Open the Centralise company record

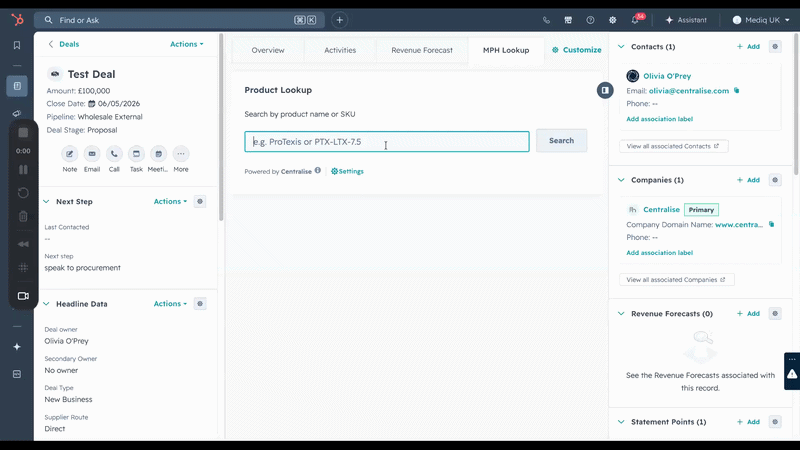pyautogui.click(x=661, y=210)
